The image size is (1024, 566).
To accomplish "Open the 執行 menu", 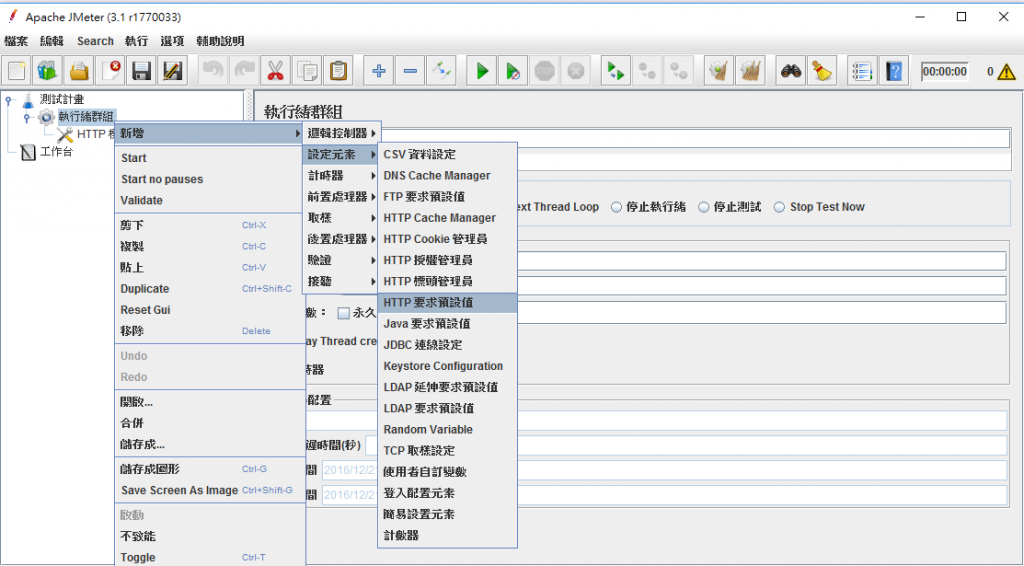I will pos(136,41).
